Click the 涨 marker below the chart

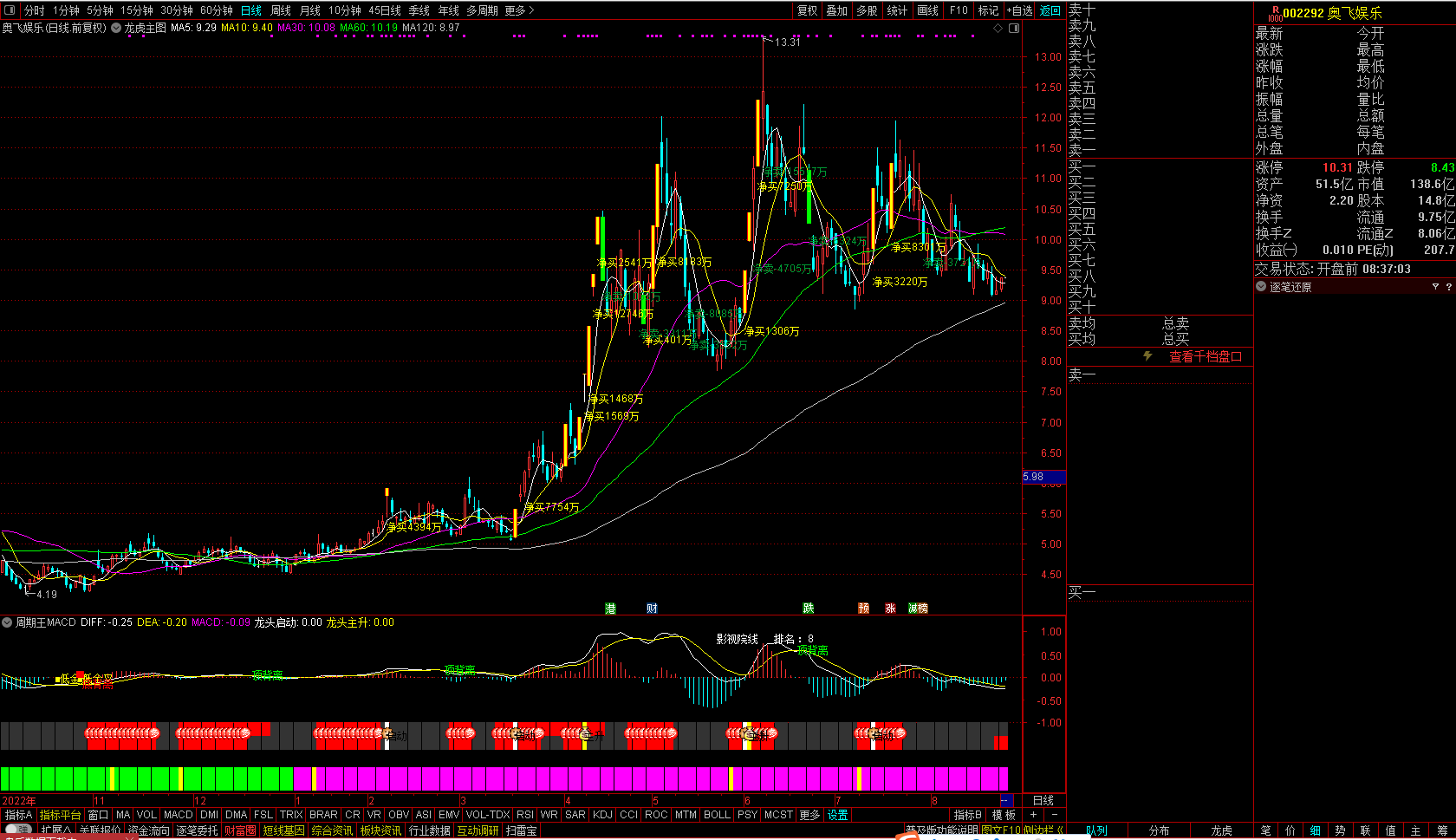(890, 609)
